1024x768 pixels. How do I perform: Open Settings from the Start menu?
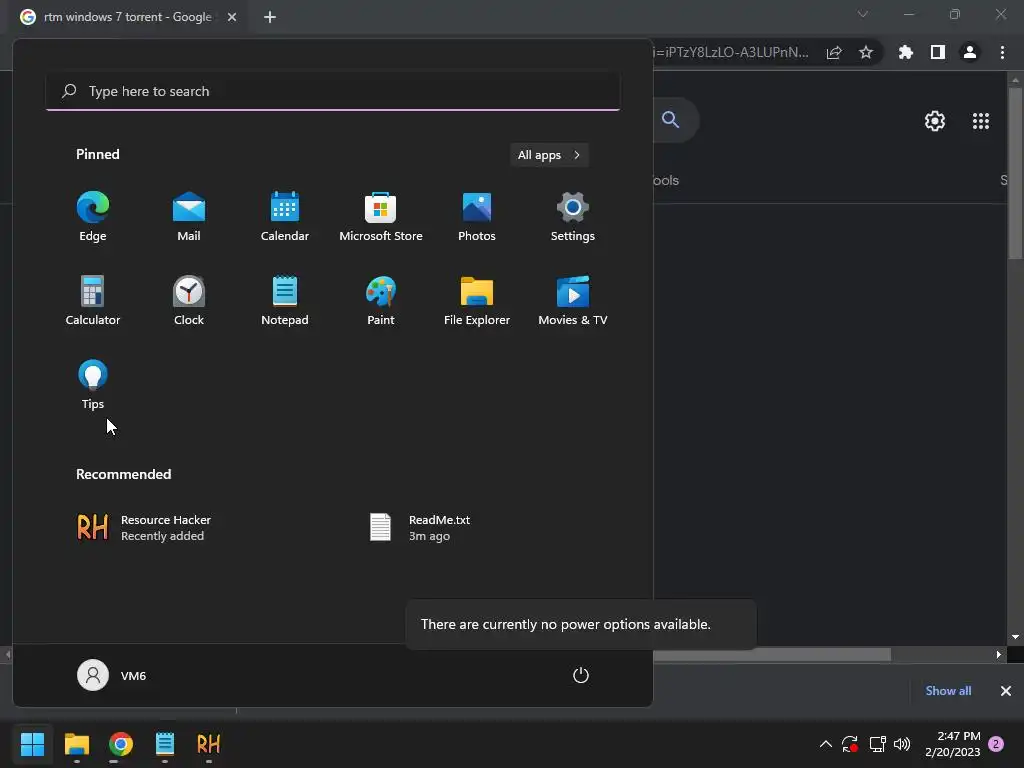coord(573,217)
